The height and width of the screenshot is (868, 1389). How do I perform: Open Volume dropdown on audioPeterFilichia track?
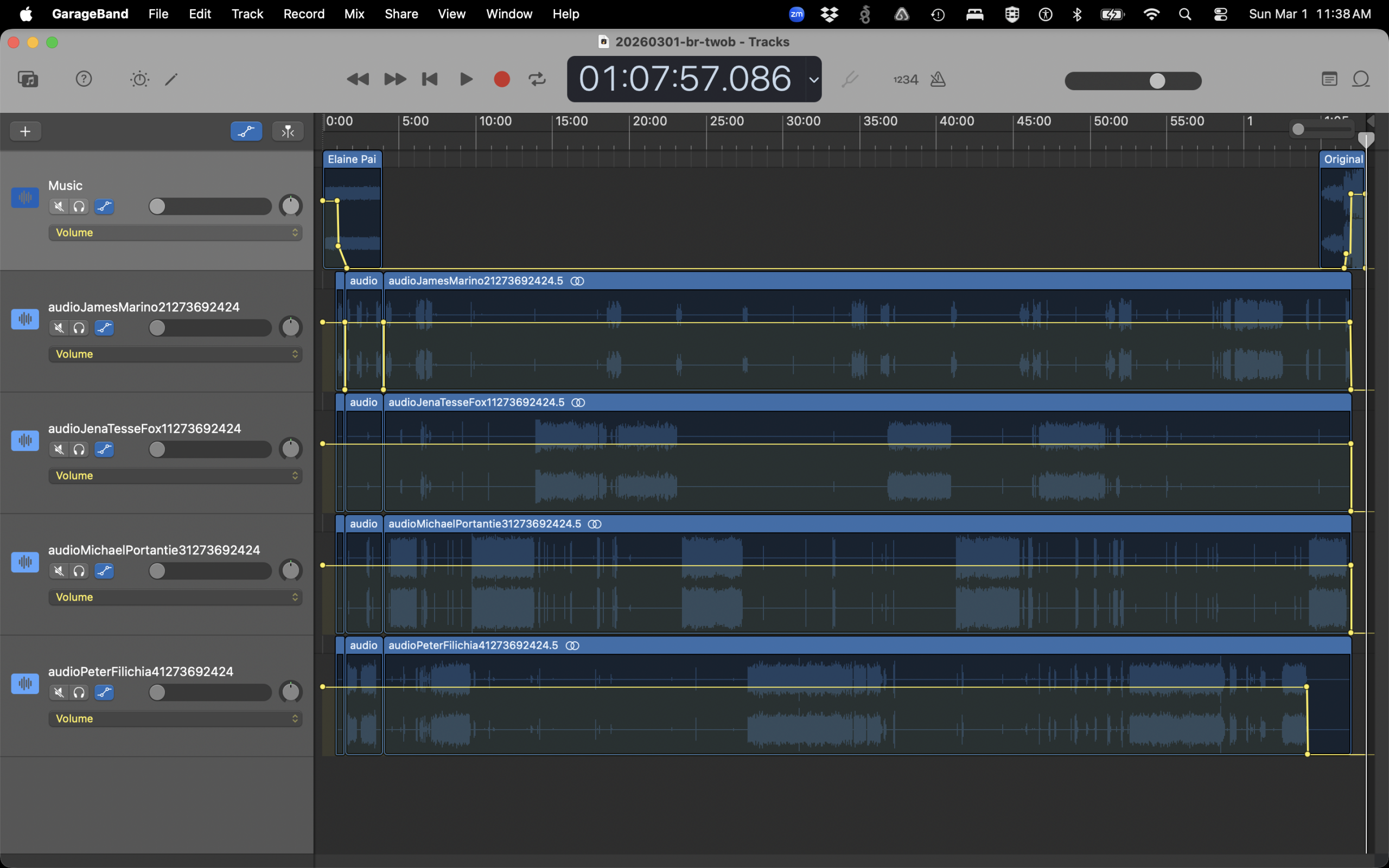(x=175, y=719)
